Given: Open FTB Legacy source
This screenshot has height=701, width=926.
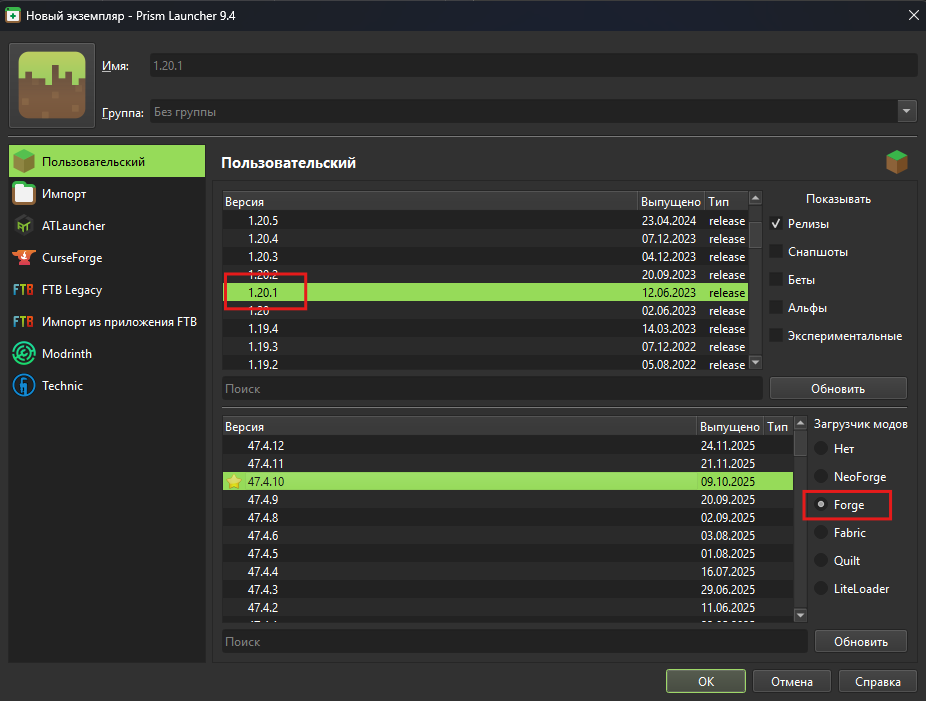Looking at the screenshot, I should click(107, 289).
